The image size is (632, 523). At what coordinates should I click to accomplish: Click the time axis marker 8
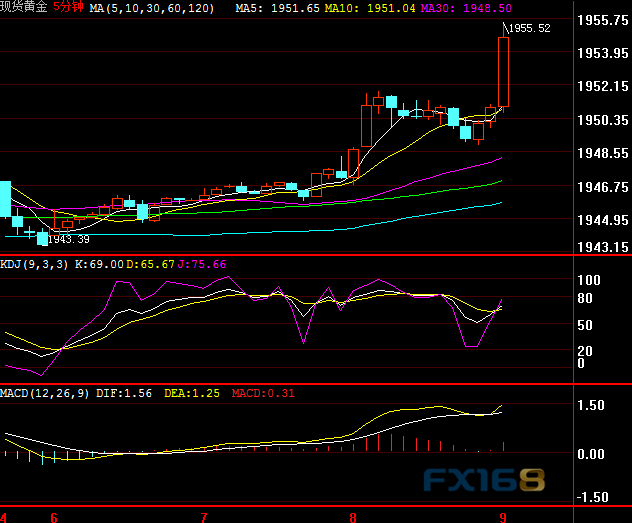pos(353,517)
